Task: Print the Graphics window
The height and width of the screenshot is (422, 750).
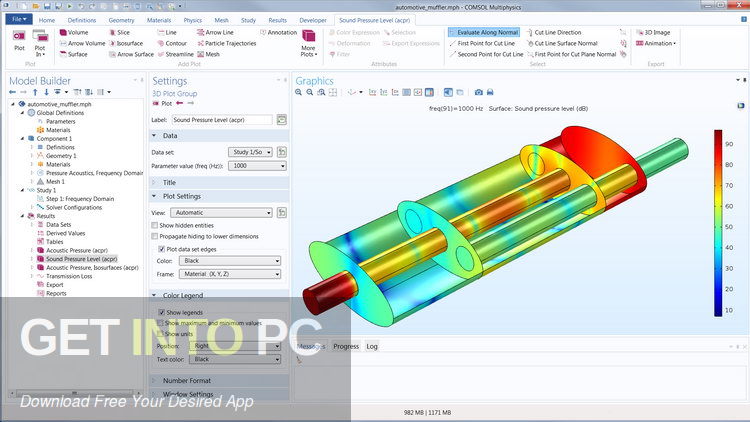Action: click(490, 92)
